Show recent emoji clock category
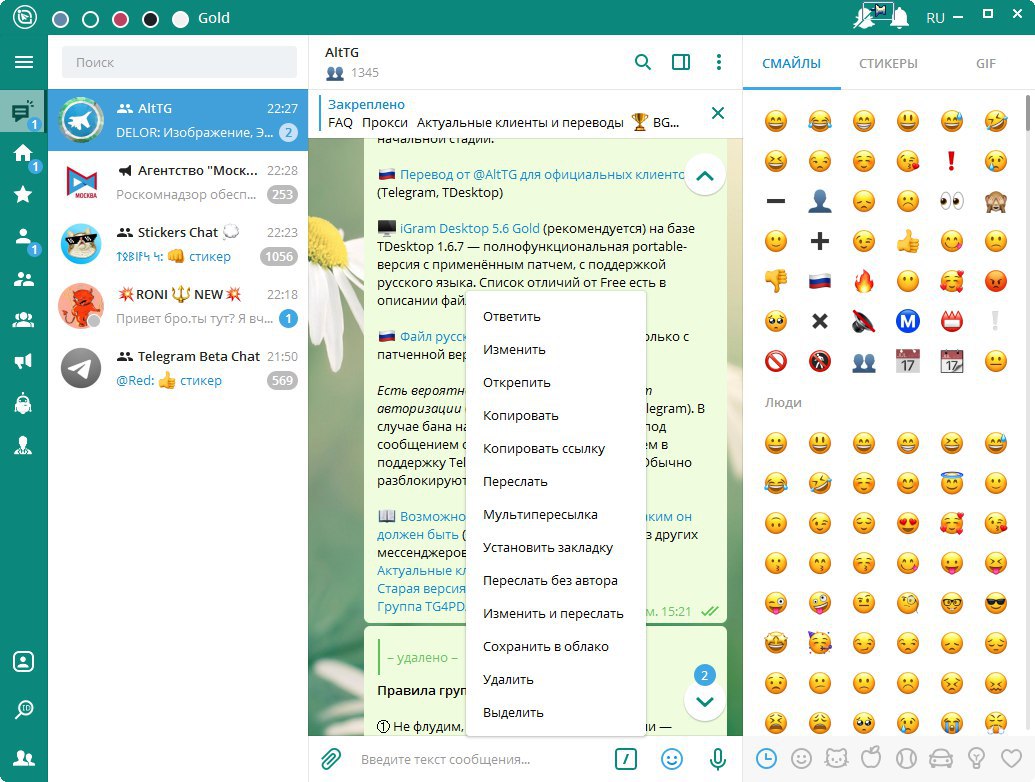The height and width of the screenshot is (782, 1035). pyautogui.click(x=766, y=759)
